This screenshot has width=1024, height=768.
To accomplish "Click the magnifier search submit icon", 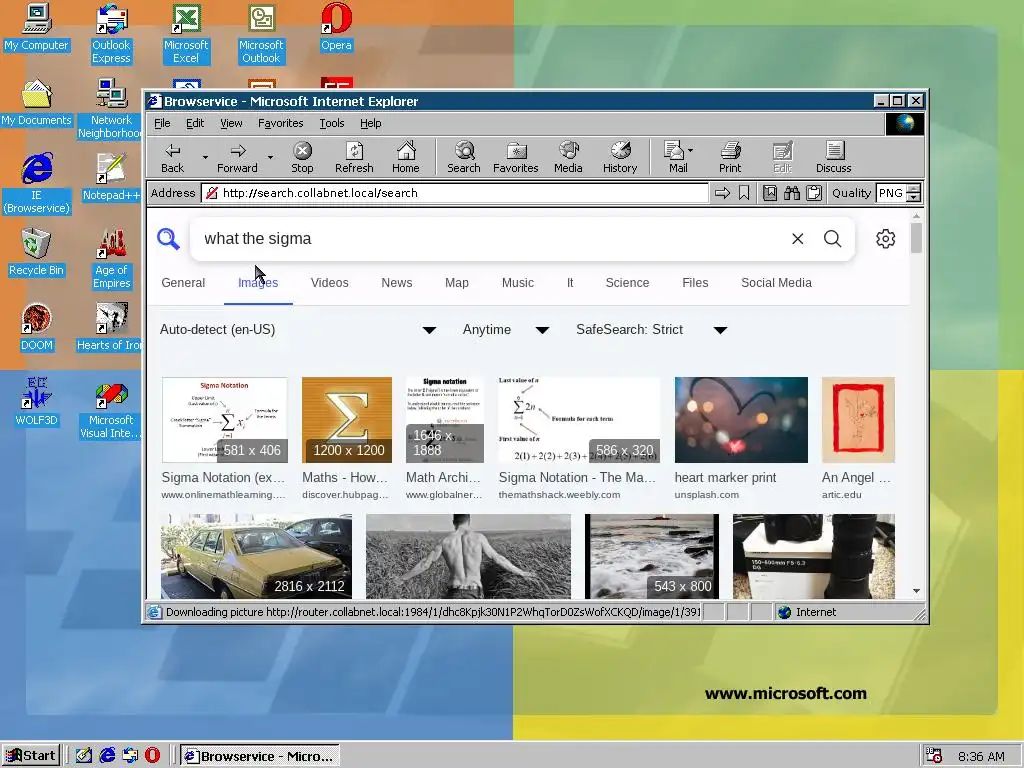I will 833,239.
